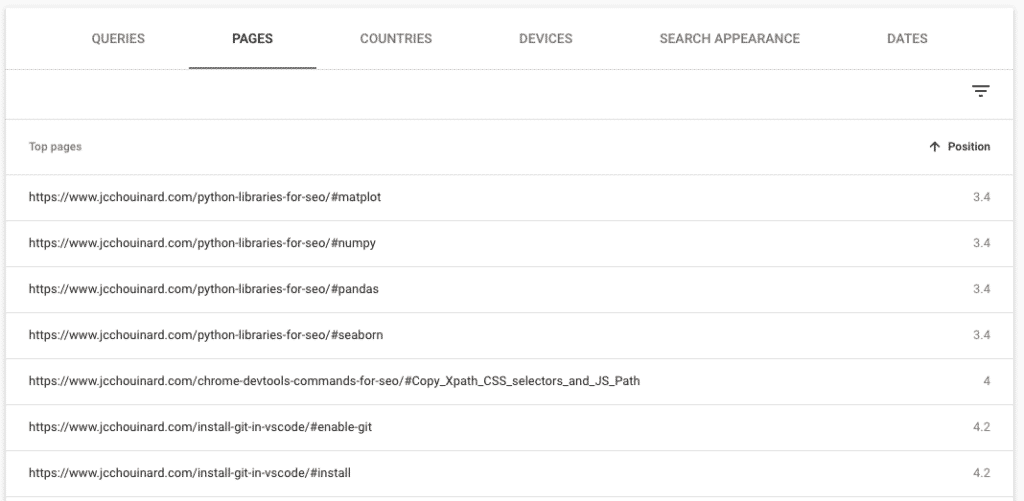Open the Search Appearance tab
Viewport: 1024px width, 501px height.
pos(729,39)
